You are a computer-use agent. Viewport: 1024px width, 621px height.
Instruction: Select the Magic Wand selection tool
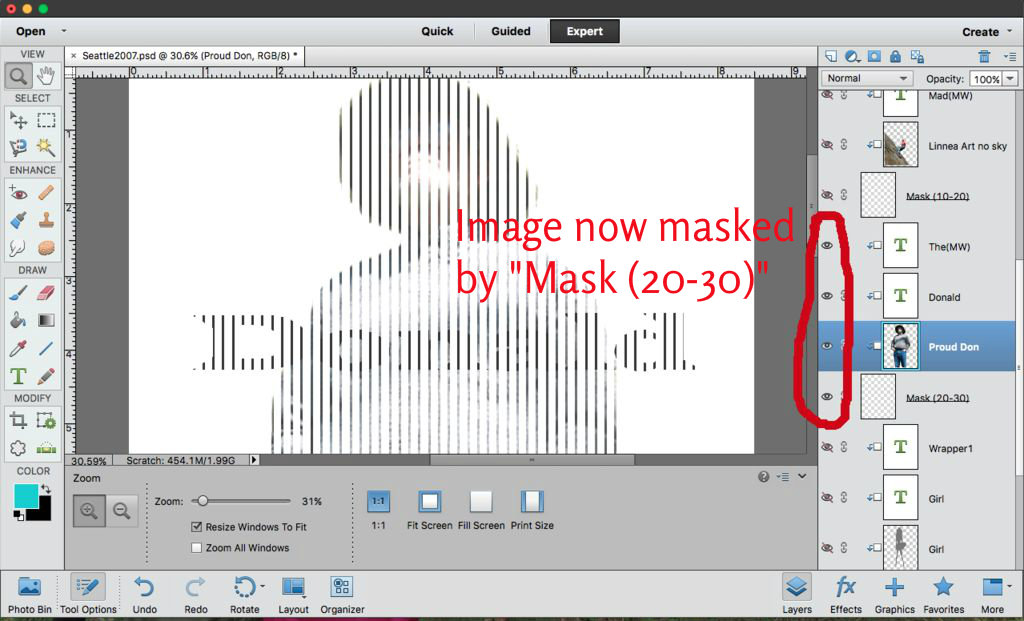click(x=46, y=148)
